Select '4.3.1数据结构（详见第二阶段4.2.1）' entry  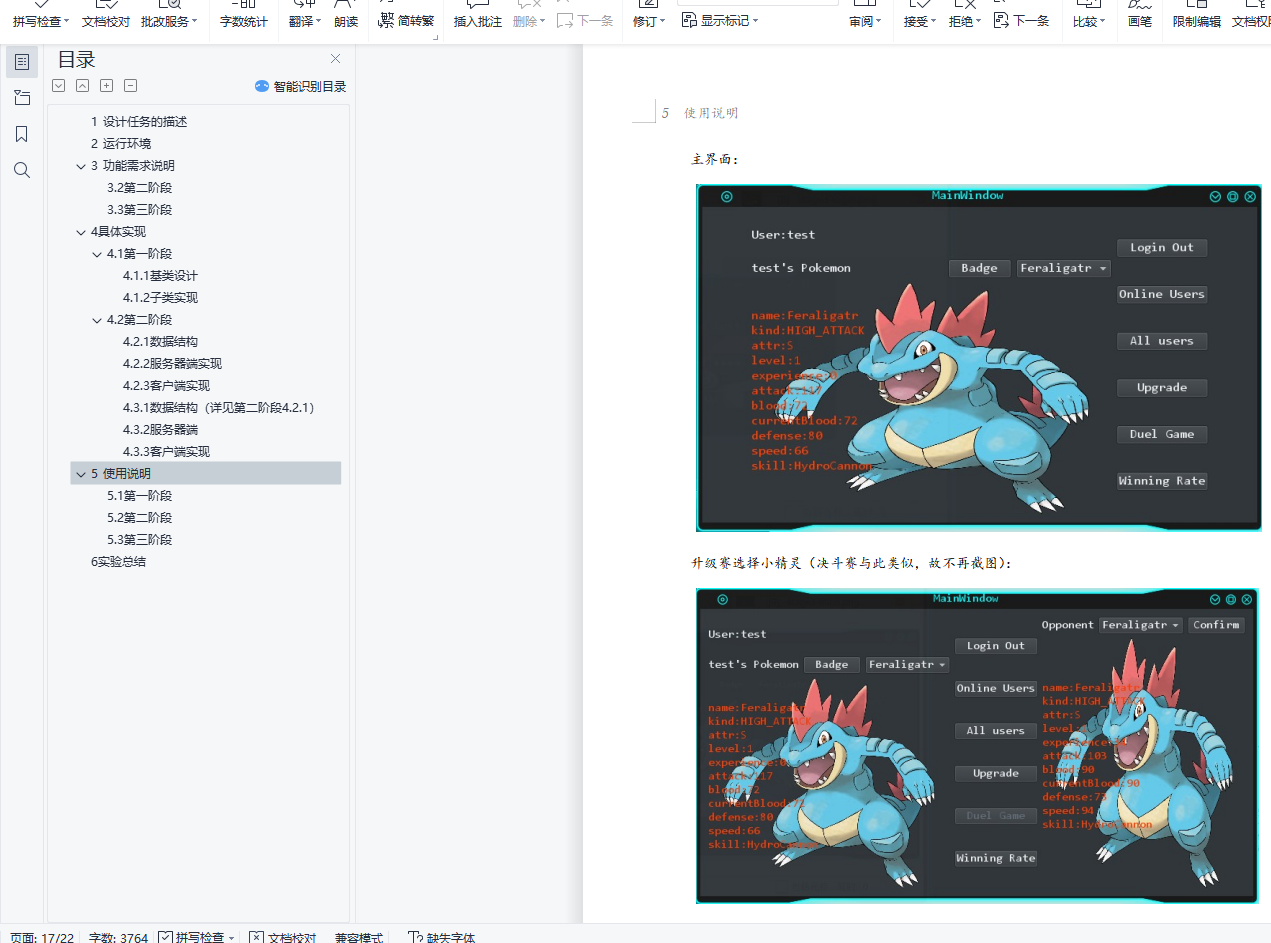[x=219, y=408]
